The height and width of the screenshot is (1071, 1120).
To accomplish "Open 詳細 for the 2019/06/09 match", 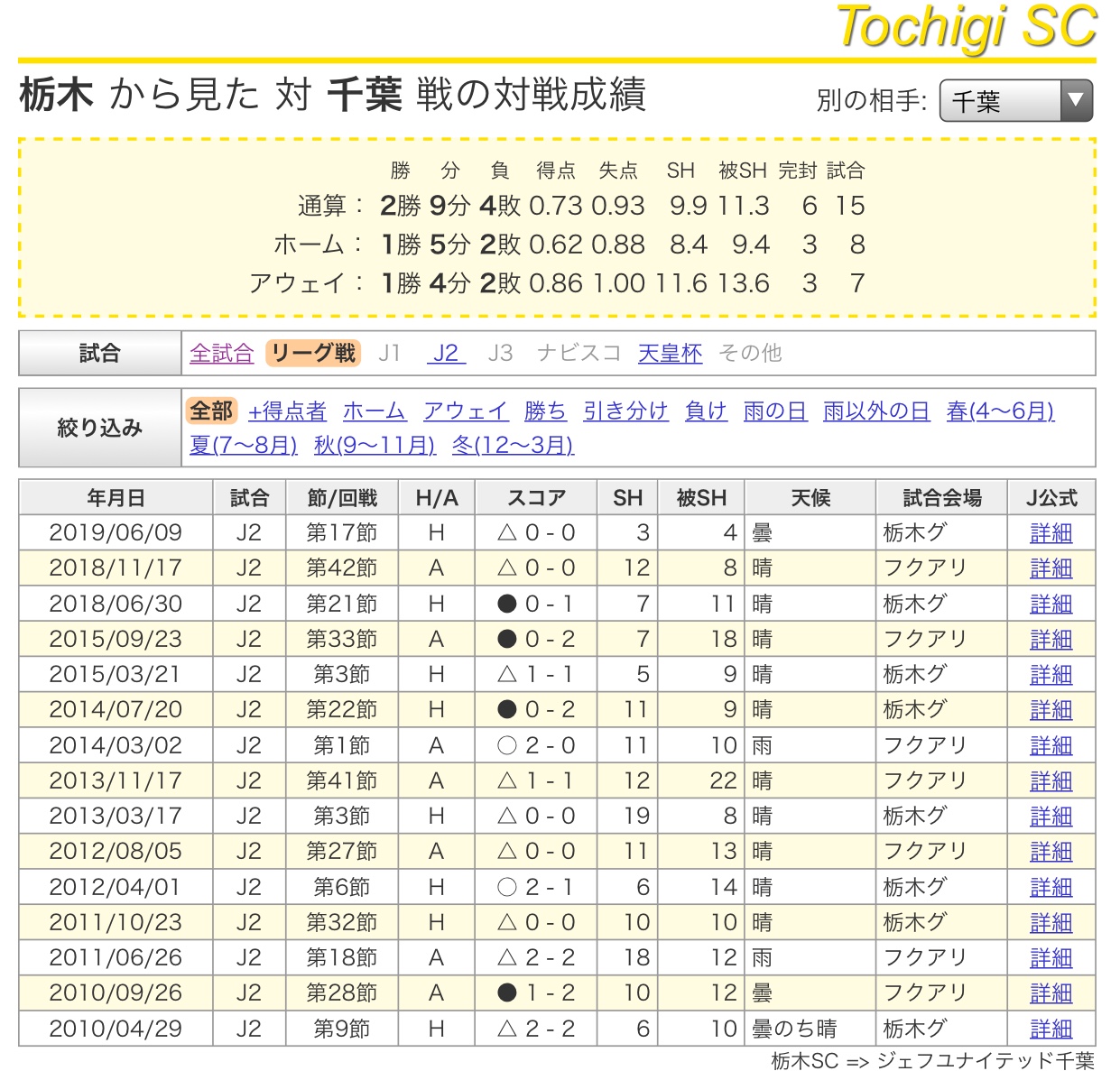I will point(1051,533).
